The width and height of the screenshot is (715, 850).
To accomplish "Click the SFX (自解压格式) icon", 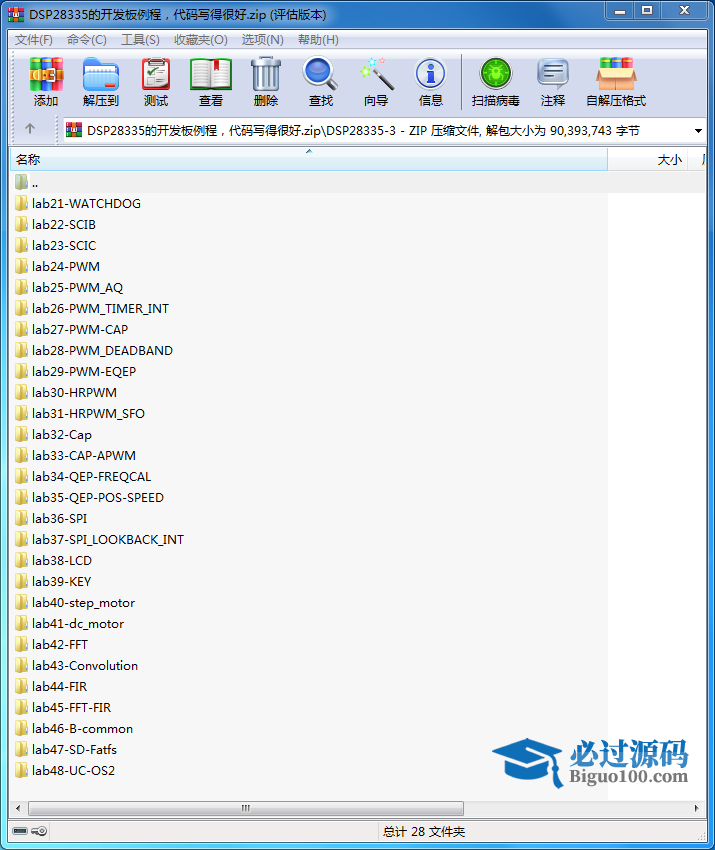I will click(616, 81).
